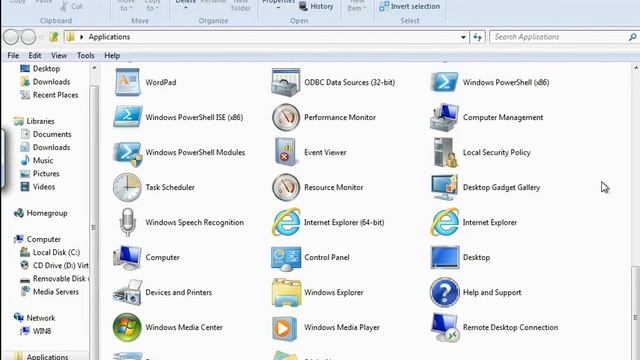
Task: Select Windows PowerShell Modules icon
Action: pos(128,153)
